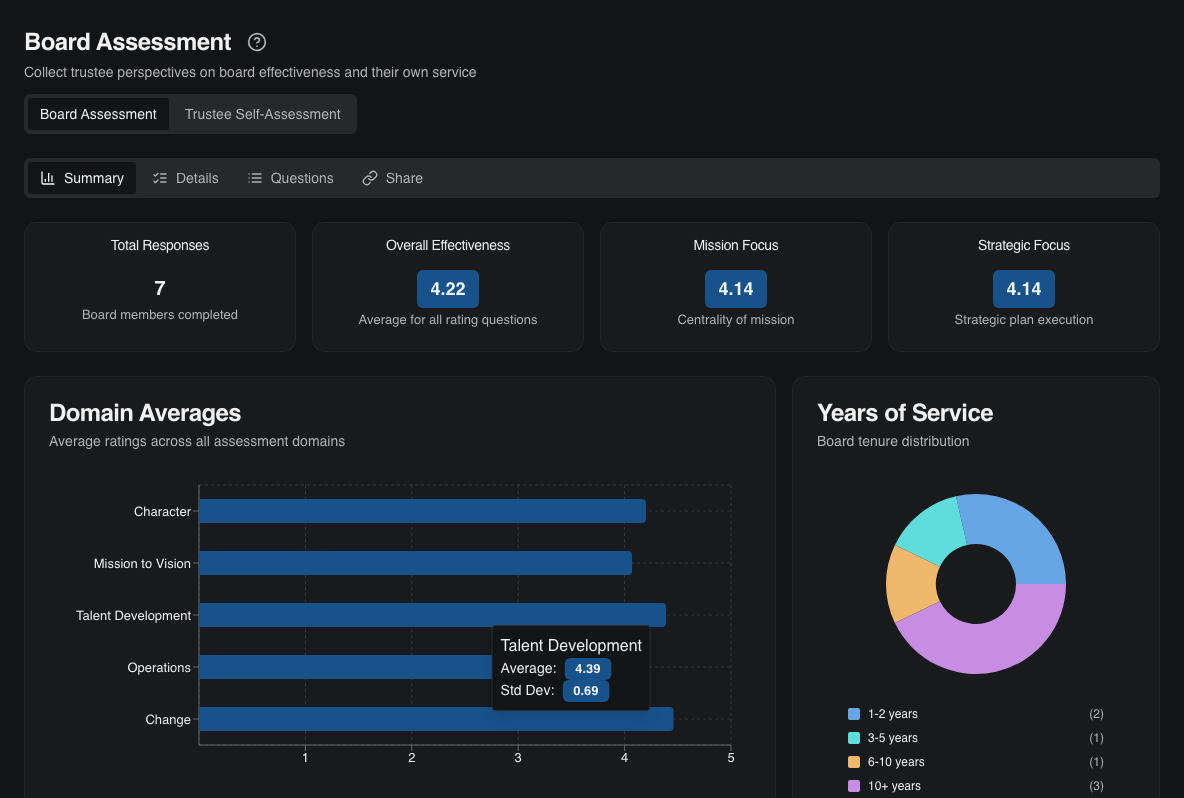Click the 10+ years purple legend swatch
The width and height of the screenshot is (1184, 798).
coord(854,787)
